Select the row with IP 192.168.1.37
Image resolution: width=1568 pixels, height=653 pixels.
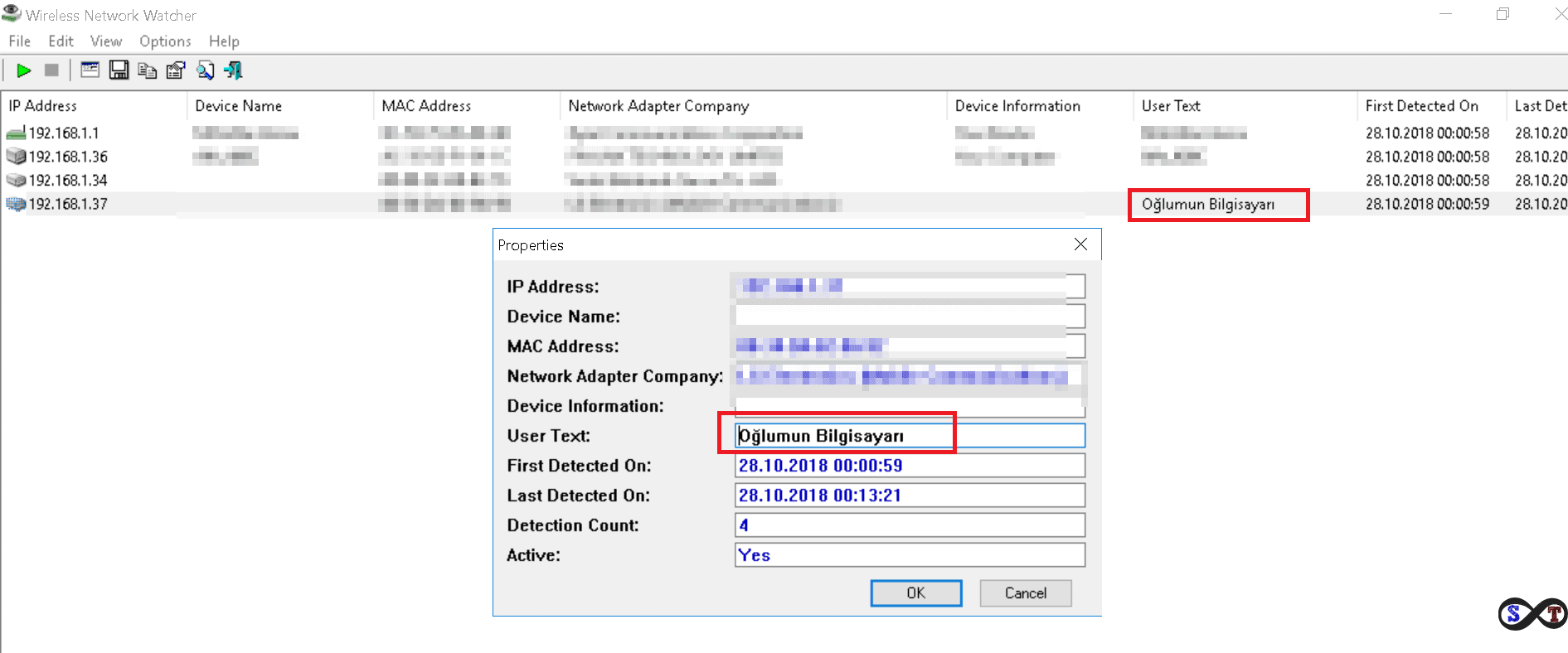(784, 204)
